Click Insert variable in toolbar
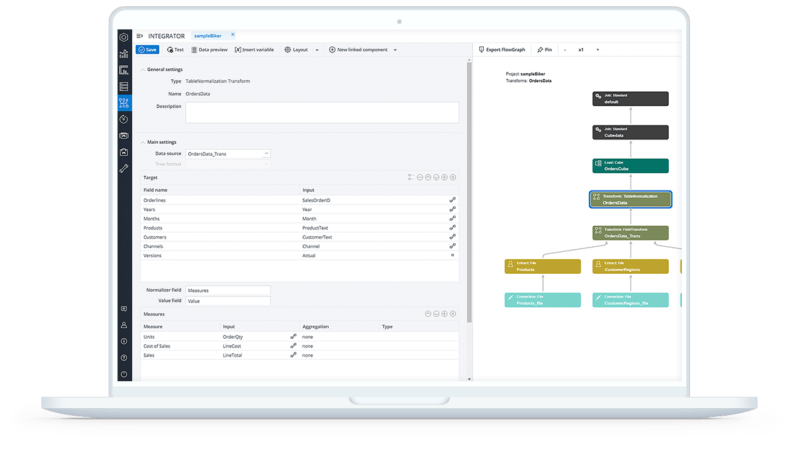800x450 pixels. [x=257, y=49]
